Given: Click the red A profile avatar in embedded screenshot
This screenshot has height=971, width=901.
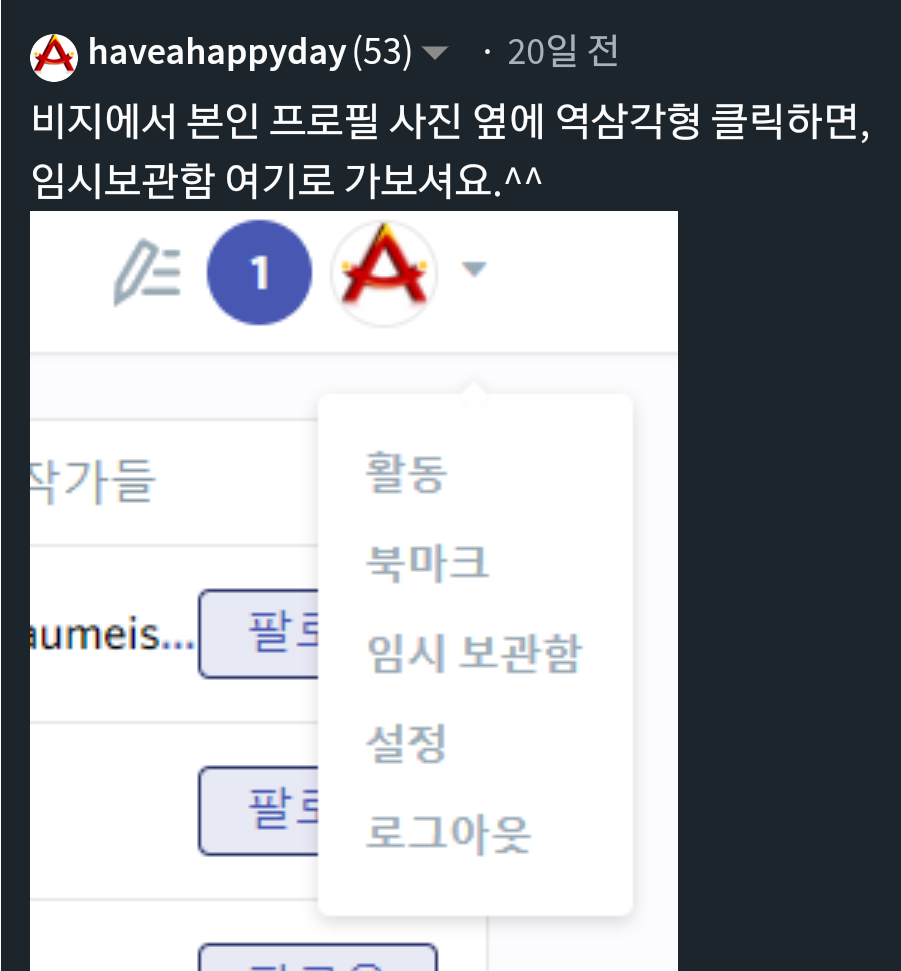Looking at the screenshot, I should [x=385, y=272].
